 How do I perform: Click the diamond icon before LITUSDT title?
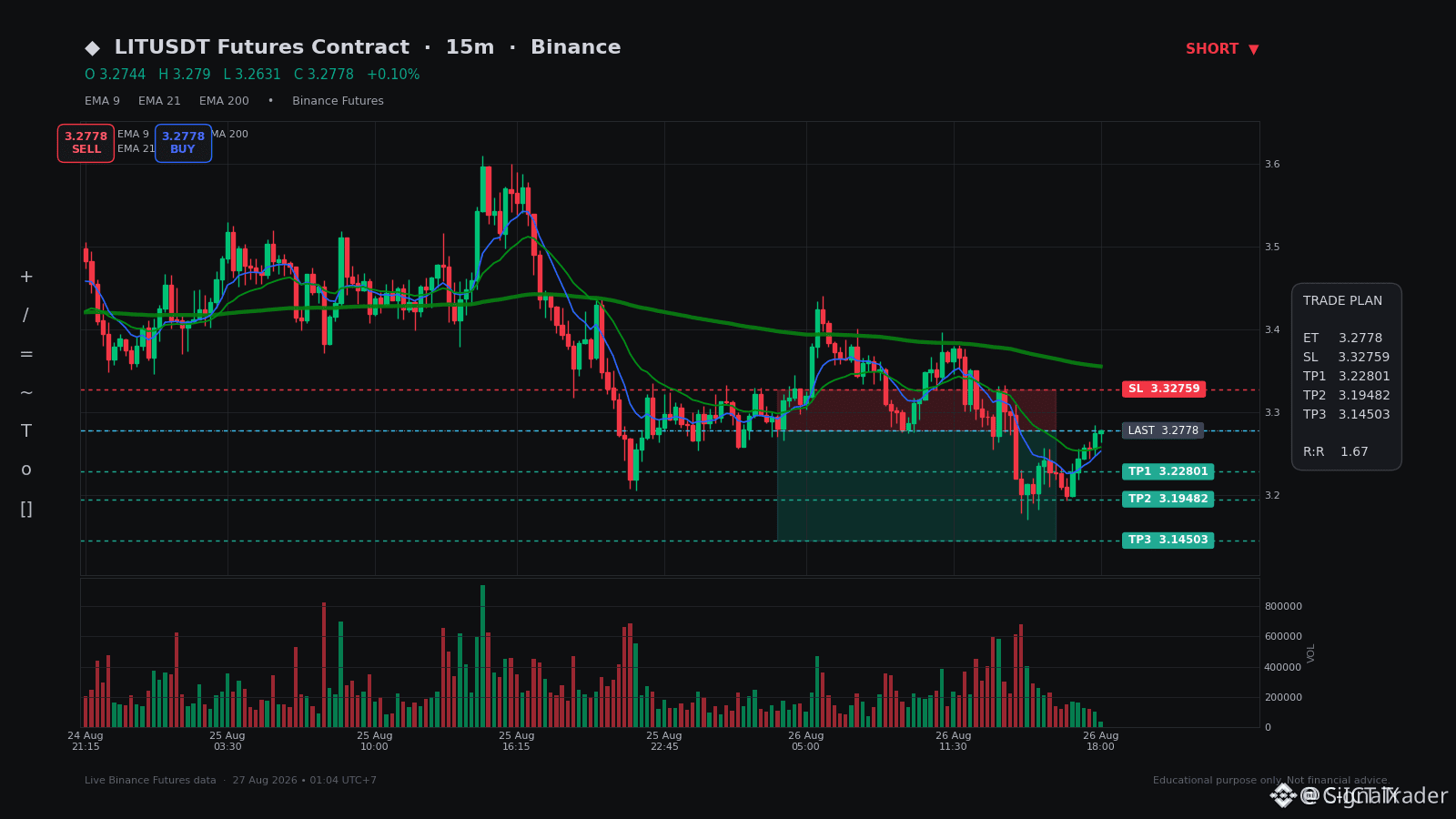92,48
